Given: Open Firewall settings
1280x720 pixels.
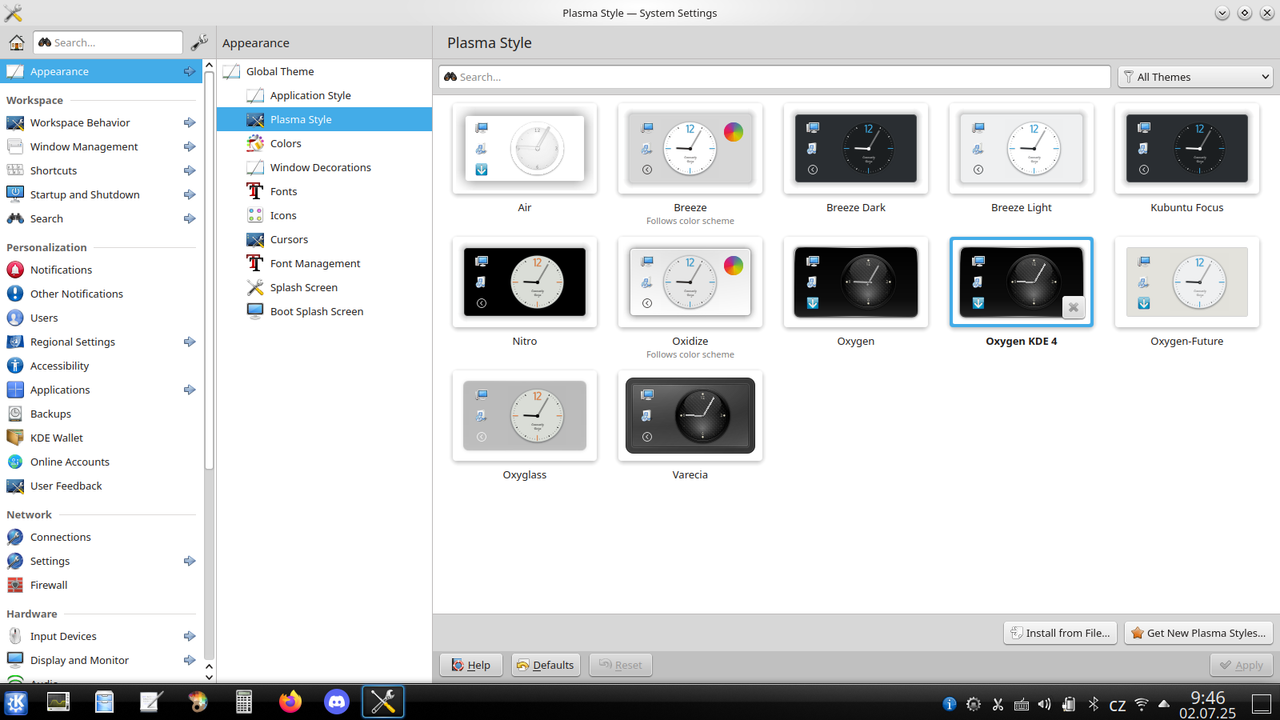Looking at the screenshot, I should [101, 585].
